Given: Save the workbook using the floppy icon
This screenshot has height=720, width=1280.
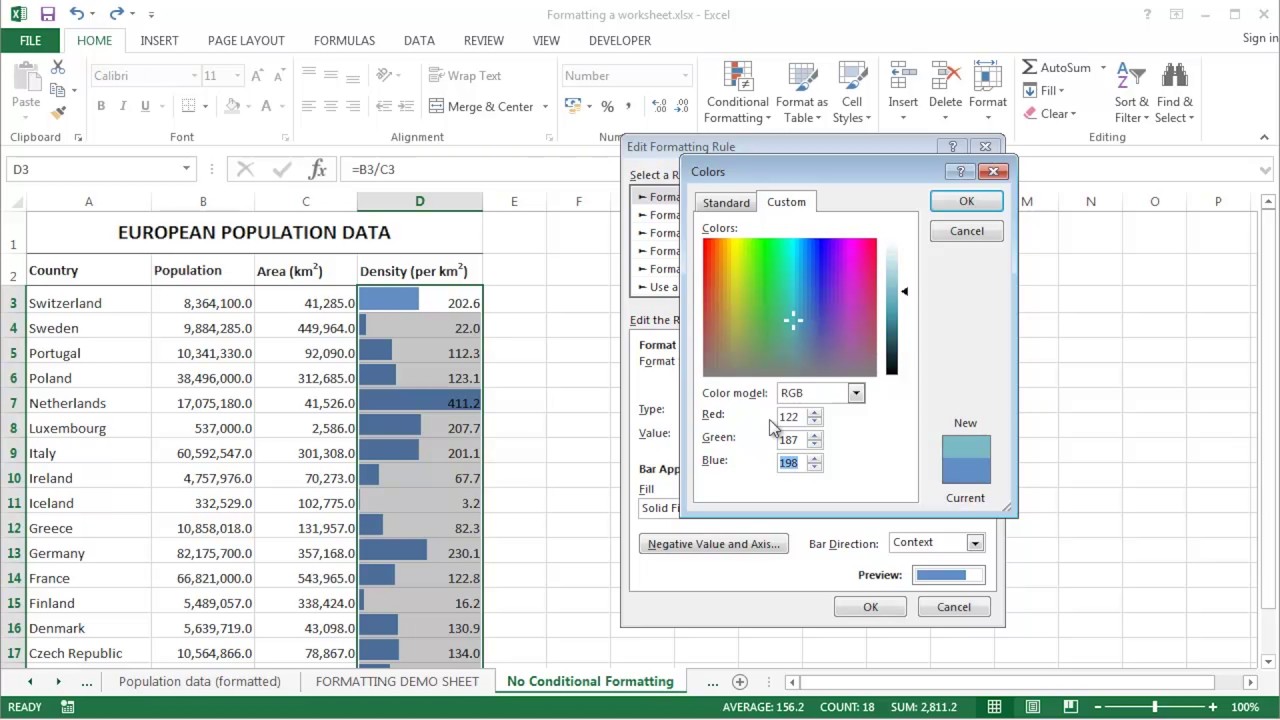Looking at the screenshot, I should [47, 14].
